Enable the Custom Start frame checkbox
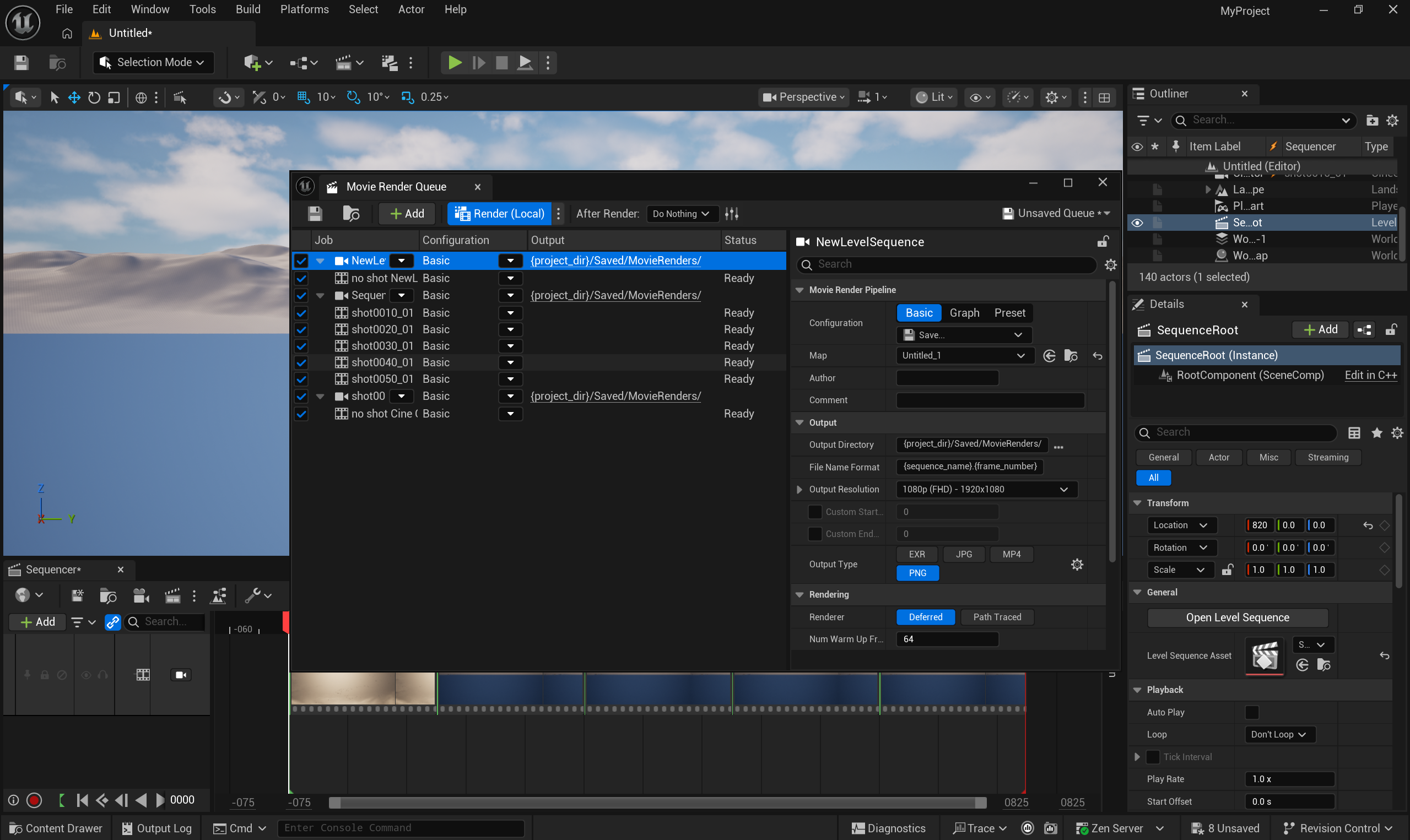This screenshot has height=840, width=1410. [814, 512]
